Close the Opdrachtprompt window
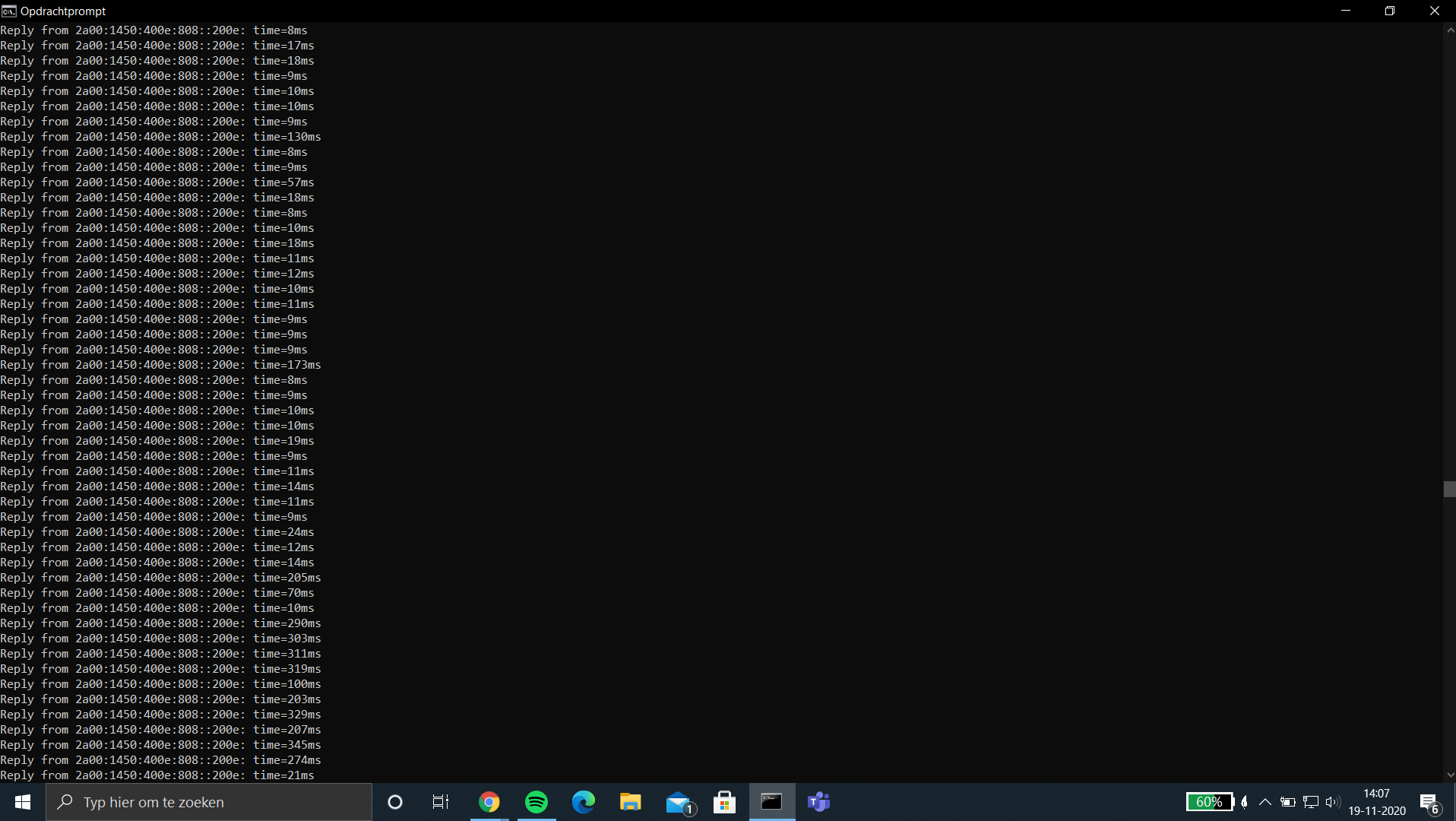Viewport: 1456px width, 821px height. tap(1434, 11)
